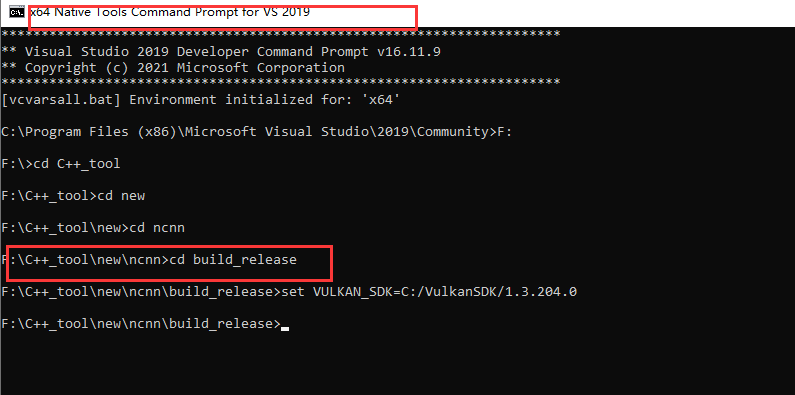Click the 'cd ncnn' command
Image resolution: width=795 pixels, height=395 pixels.
click(157, 228)
